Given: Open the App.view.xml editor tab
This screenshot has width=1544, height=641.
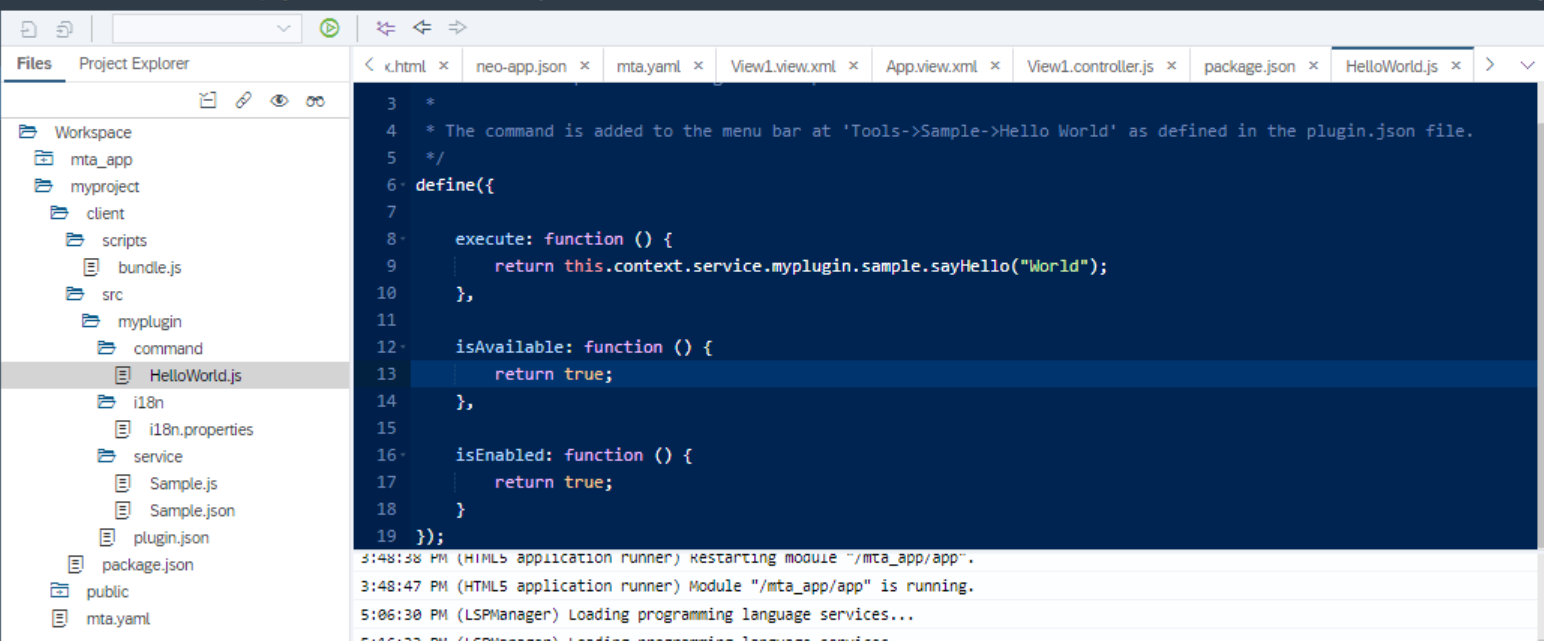Looking at the screenshot, I should click(x=931, y=66).
